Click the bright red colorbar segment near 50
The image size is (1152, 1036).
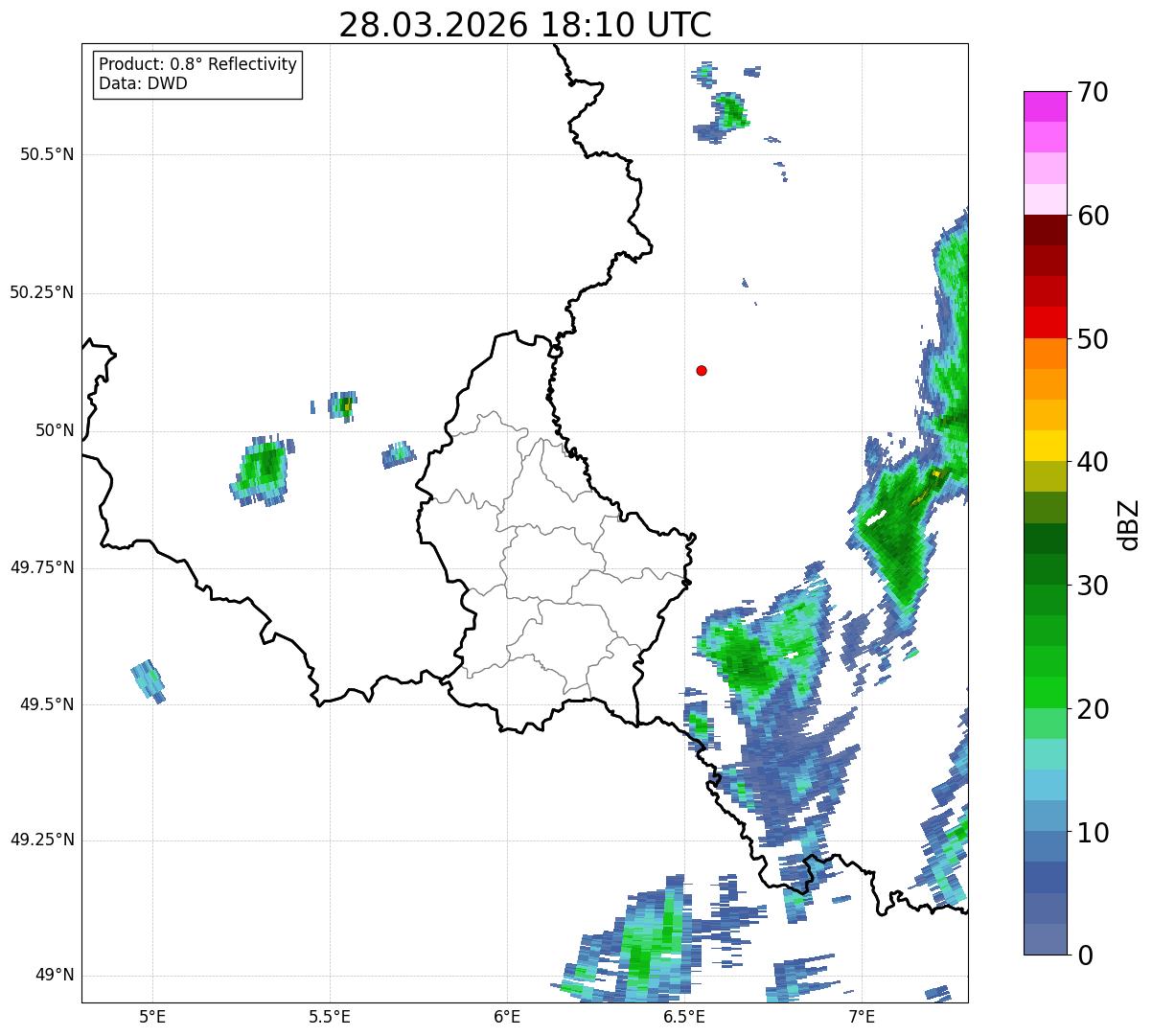[1045, 323]
